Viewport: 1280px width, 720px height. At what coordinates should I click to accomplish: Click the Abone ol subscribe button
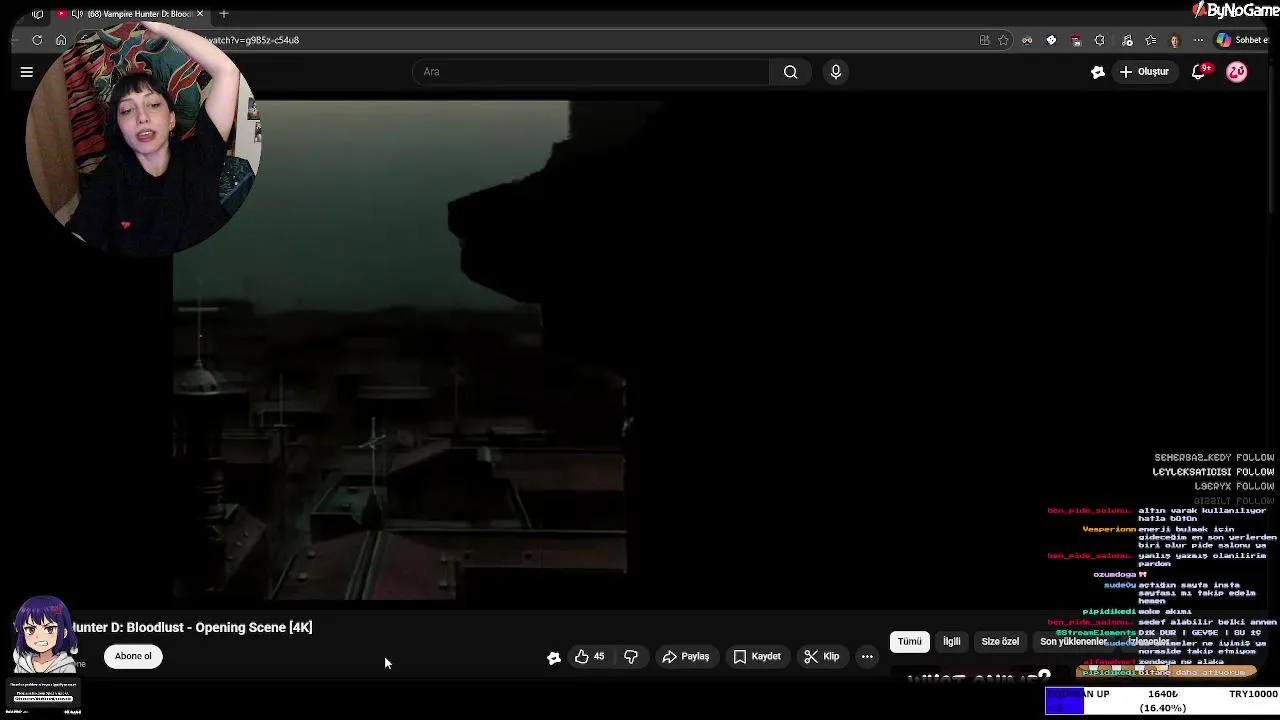(133, 657)
